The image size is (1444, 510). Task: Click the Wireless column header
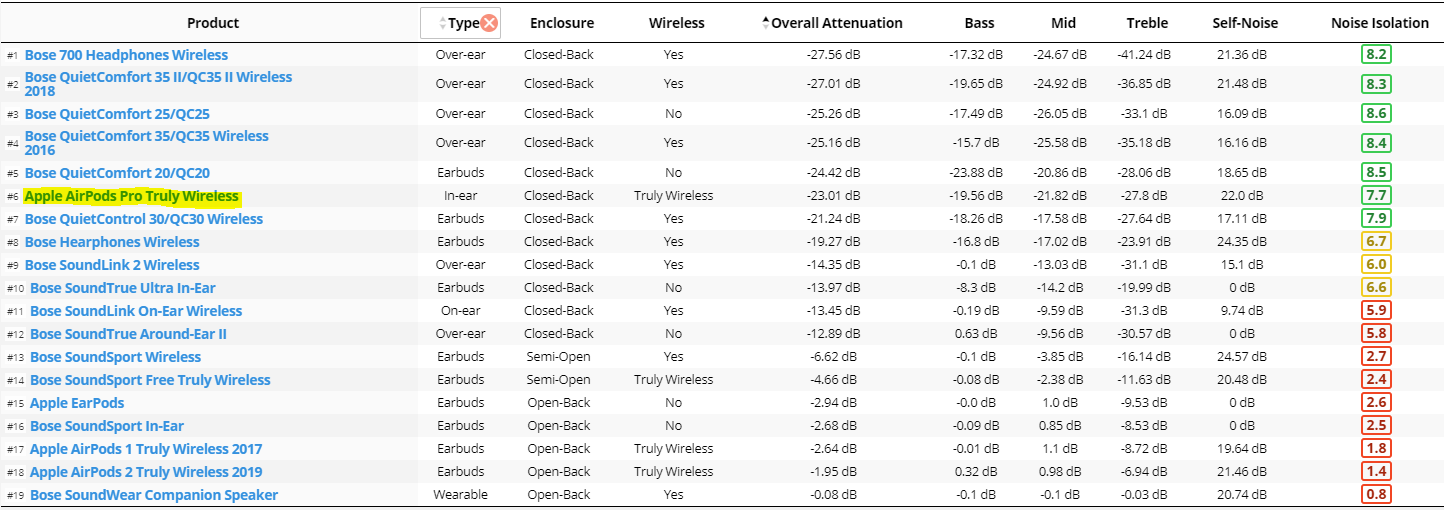677,23
